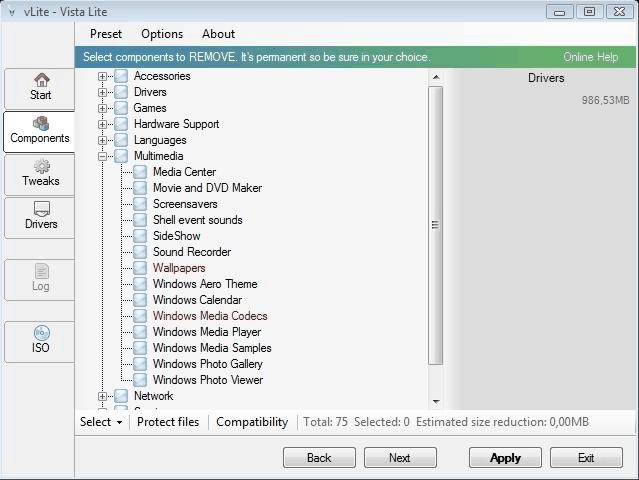Click the Back button
Image resolution: width=639 pixels, height=480 pixels.
point(319,458)
